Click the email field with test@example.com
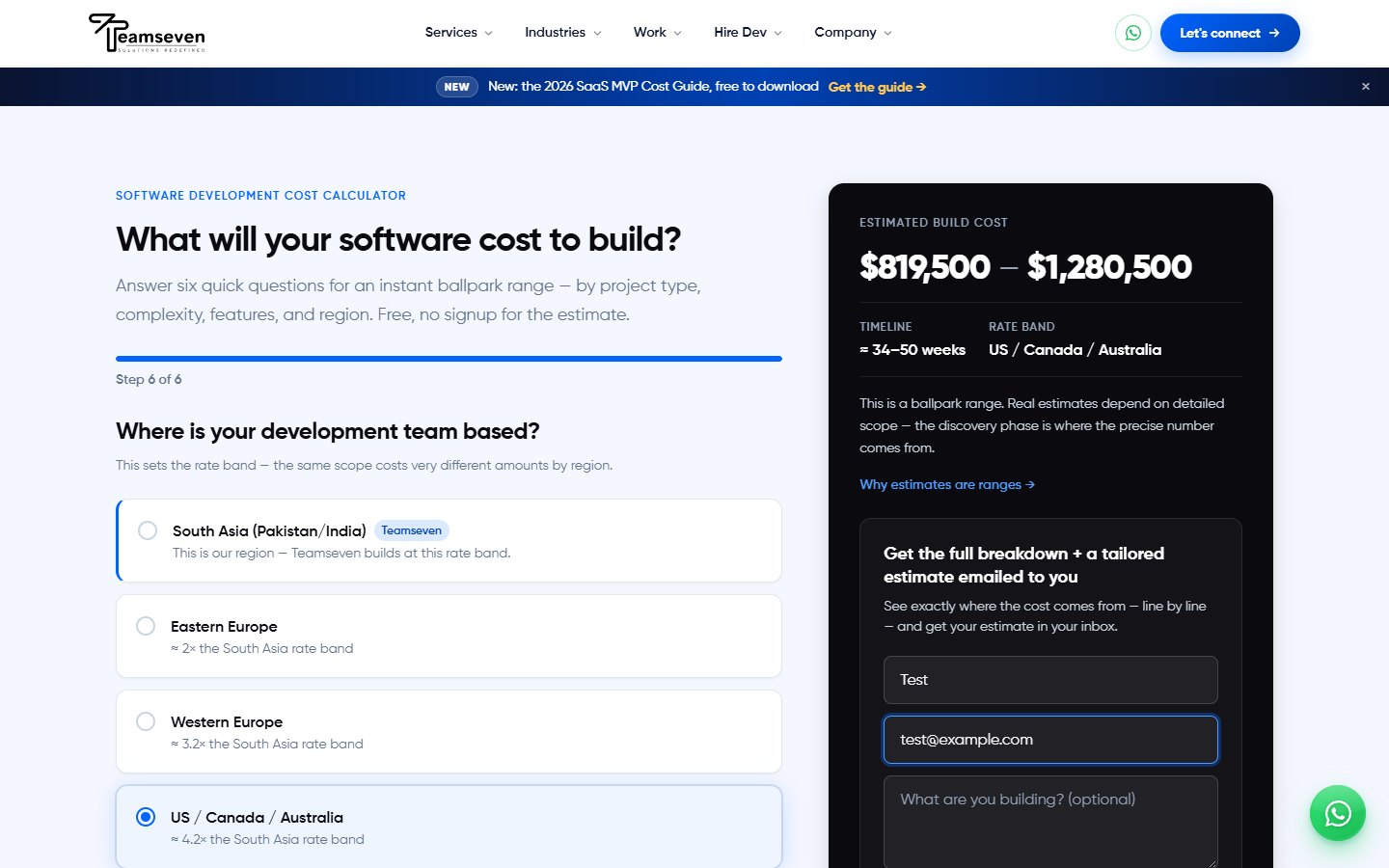Screen dimensions: 1389x868 (1050, 740)
